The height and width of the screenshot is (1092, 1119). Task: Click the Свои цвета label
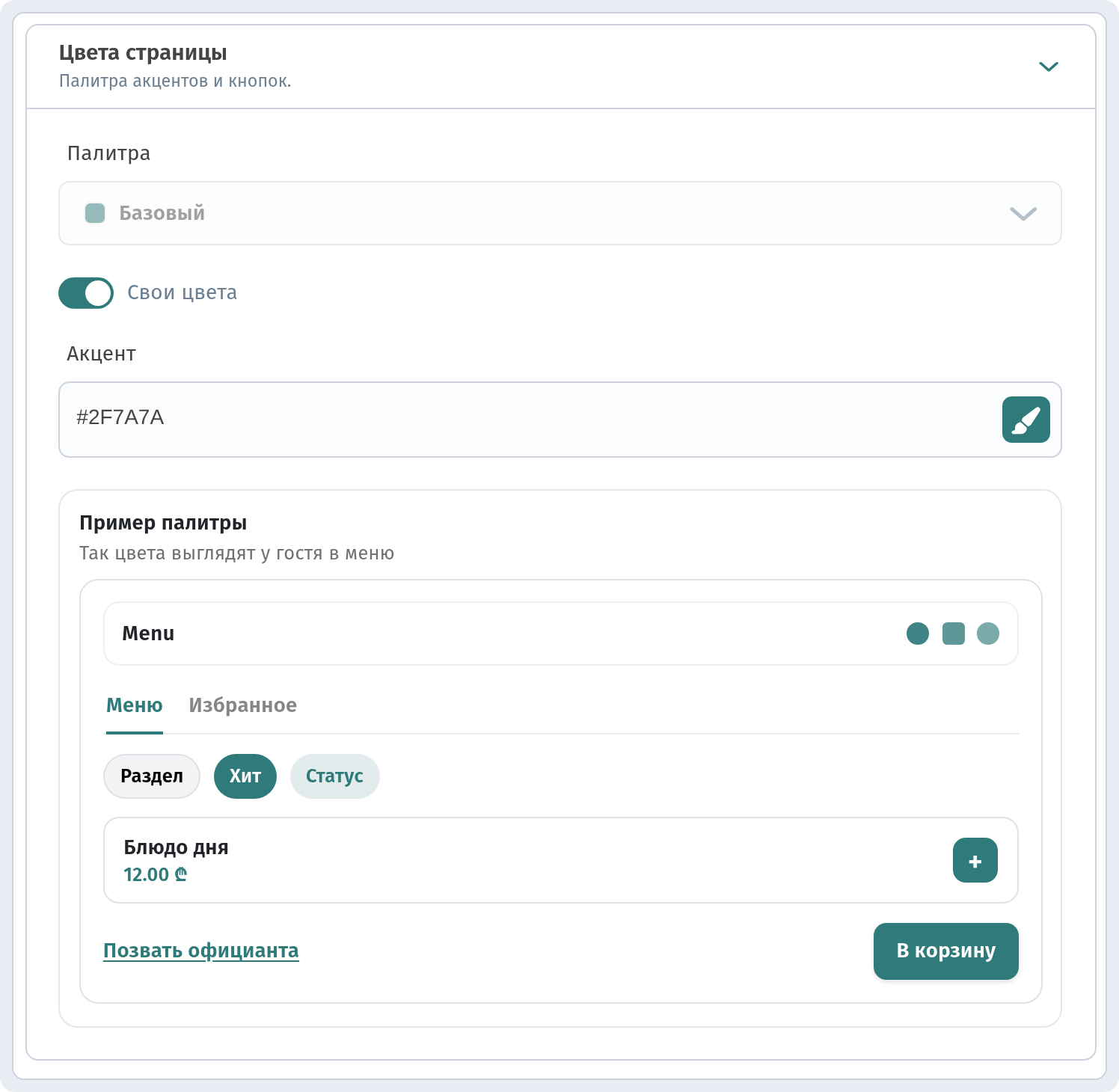pyautogui.click(x=182, y=292)
